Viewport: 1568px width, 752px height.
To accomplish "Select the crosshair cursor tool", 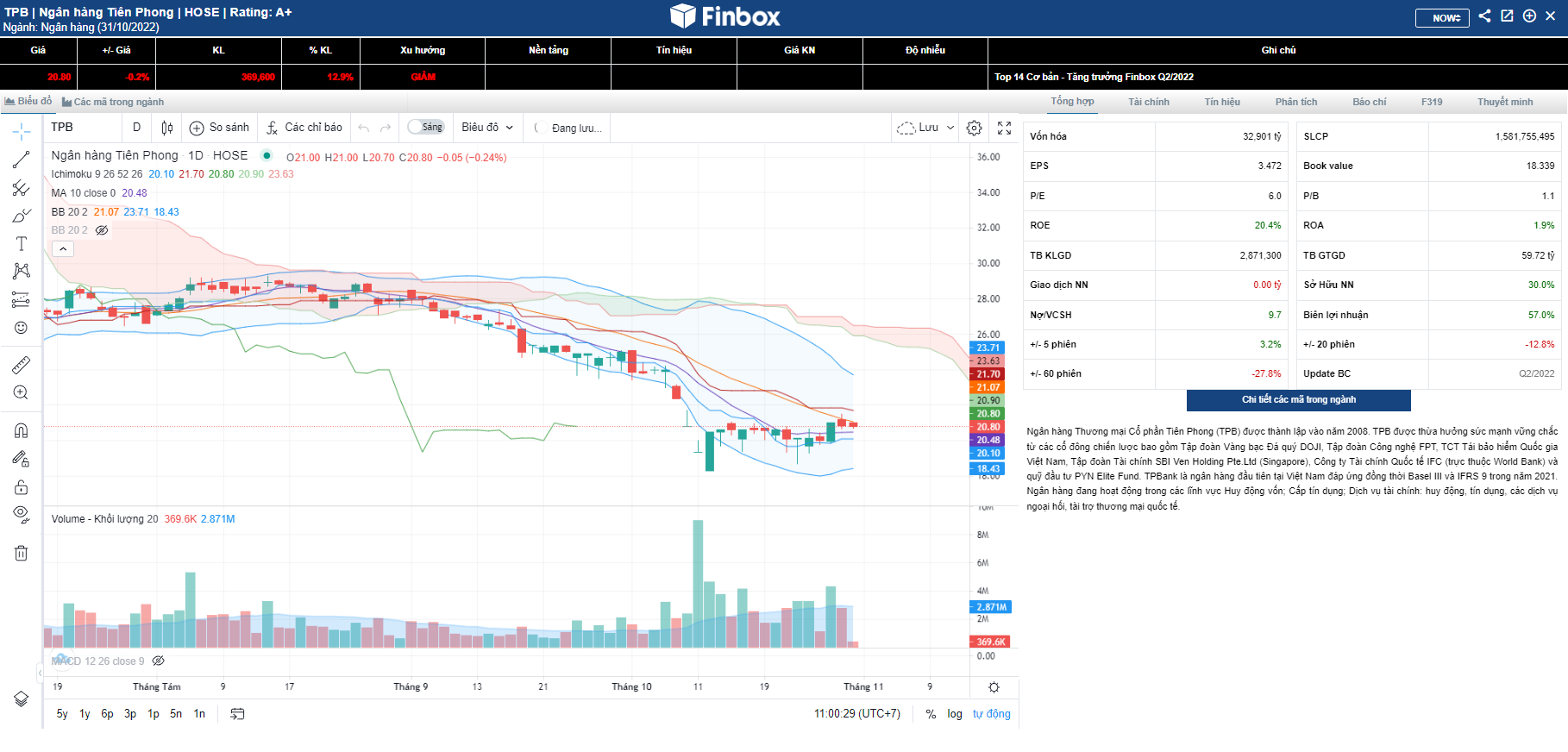I will pos(22,132).
